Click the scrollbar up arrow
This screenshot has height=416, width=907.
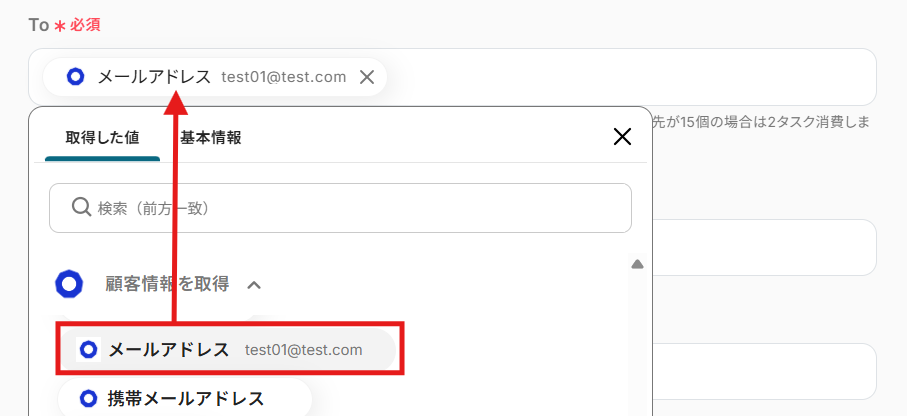[637, 264]
